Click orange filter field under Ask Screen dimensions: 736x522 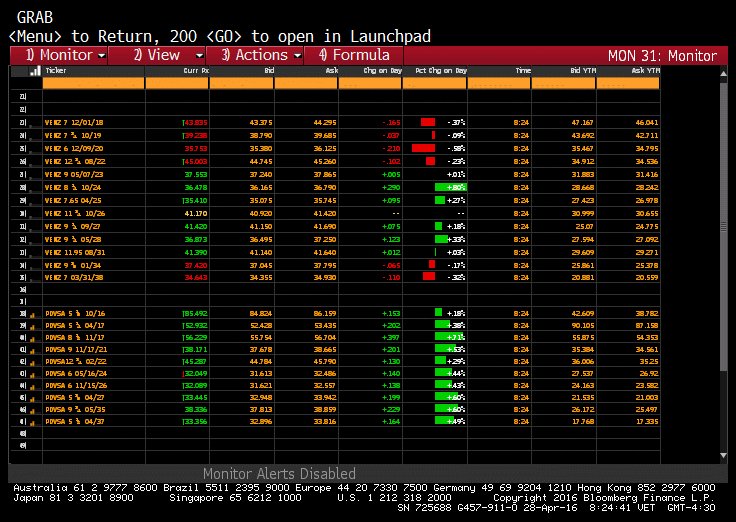pos(306,84)
